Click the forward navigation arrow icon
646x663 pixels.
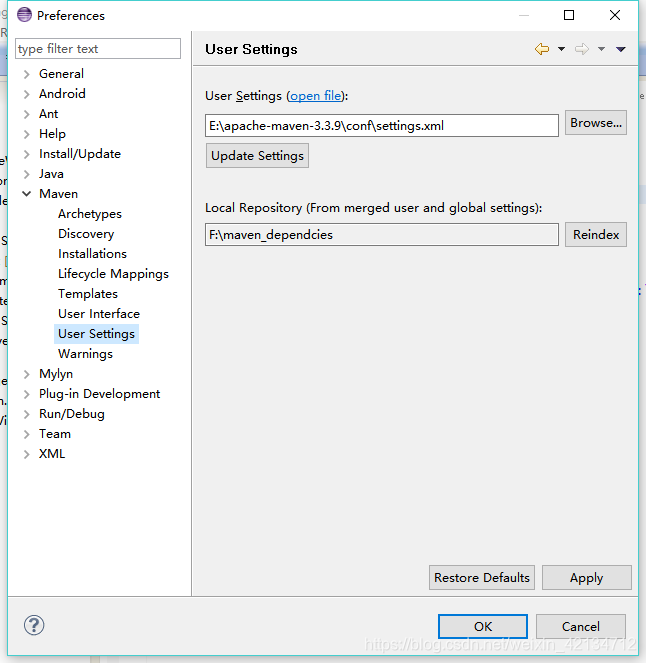point(582,49)
